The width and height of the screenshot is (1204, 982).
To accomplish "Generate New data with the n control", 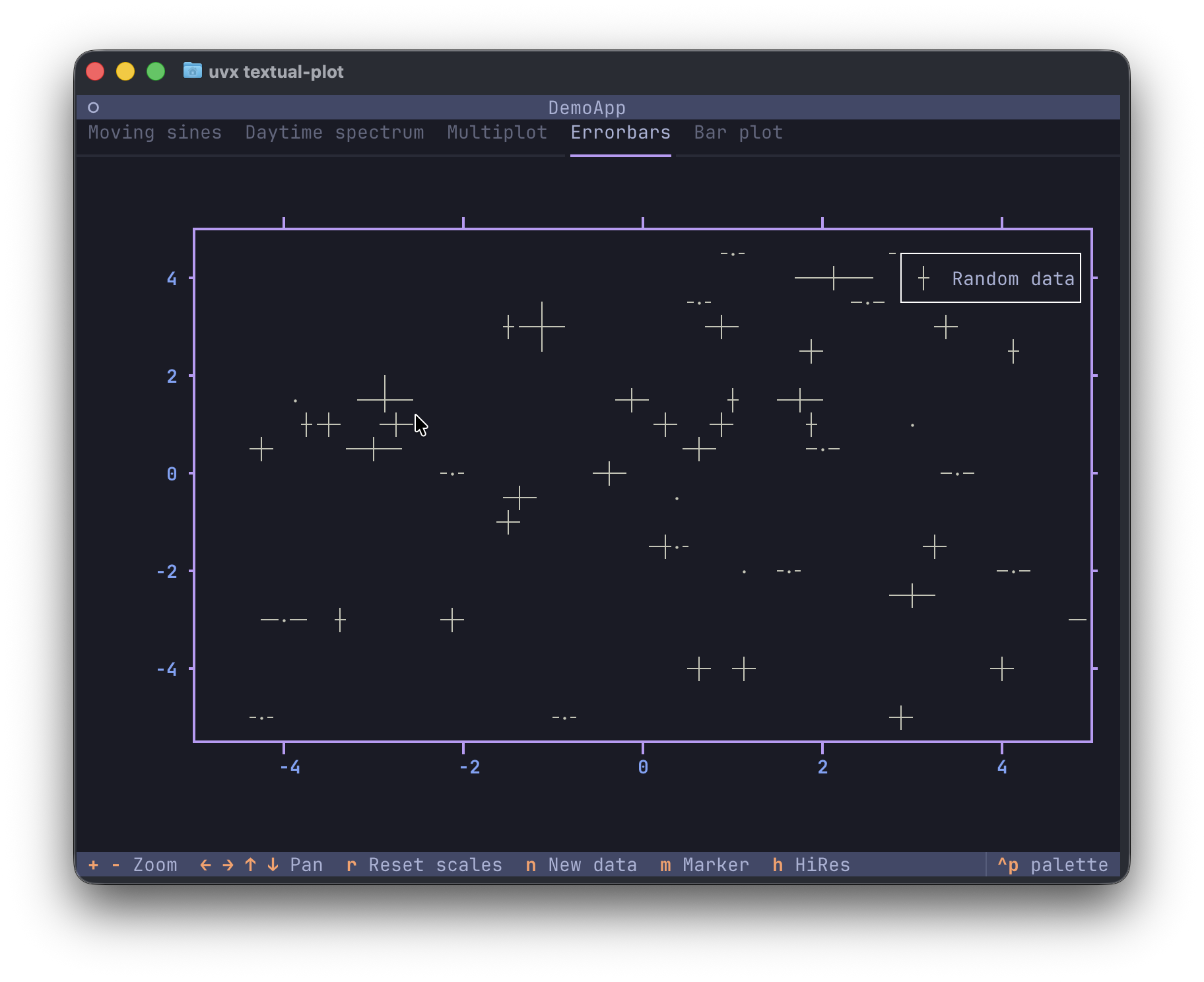I will [530, 865].
